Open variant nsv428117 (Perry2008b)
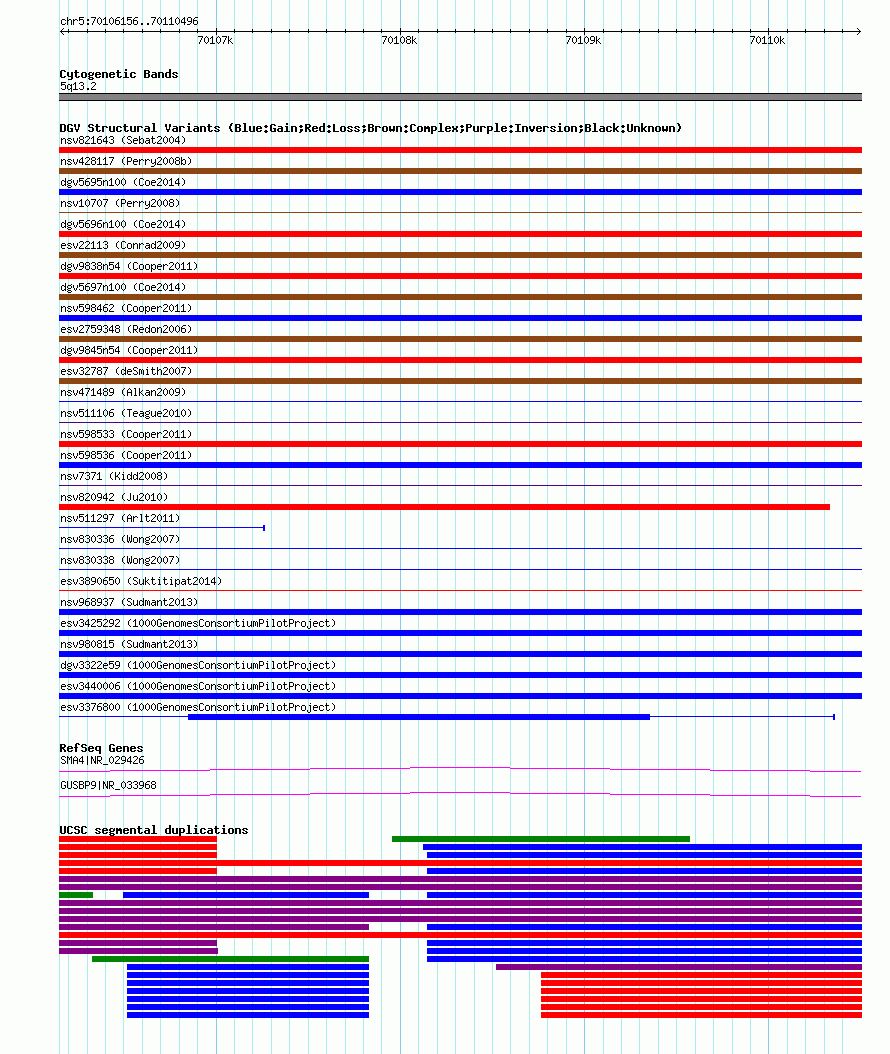 126,161
